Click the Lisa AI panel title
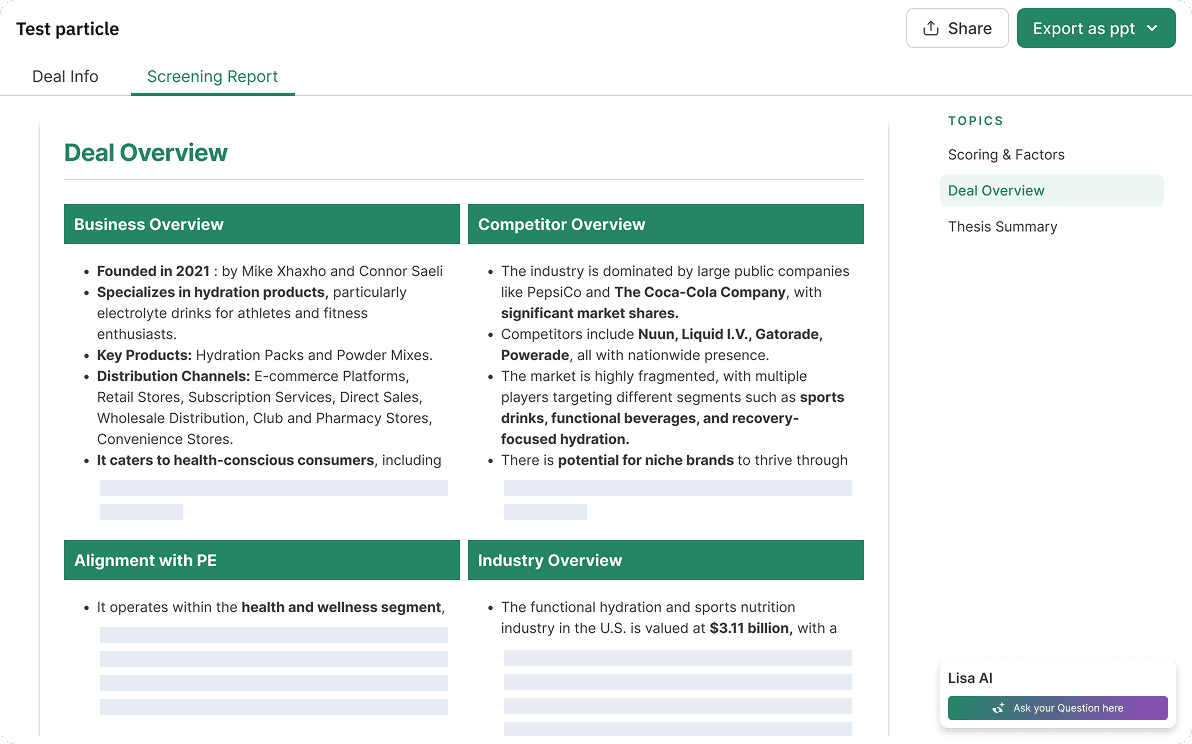This screenshot has height=744, width=1192. [970, 678]
